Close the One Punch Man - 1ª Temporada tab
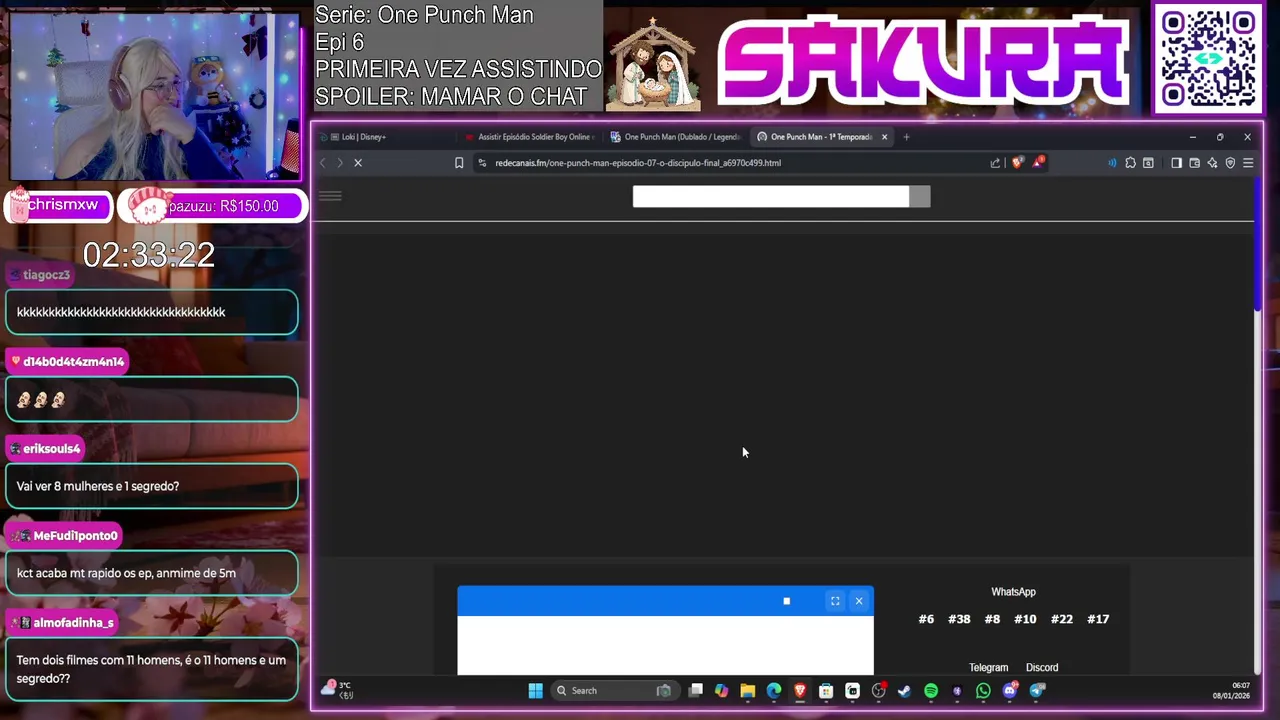The image size is (1280, 720). coord(884,137)
